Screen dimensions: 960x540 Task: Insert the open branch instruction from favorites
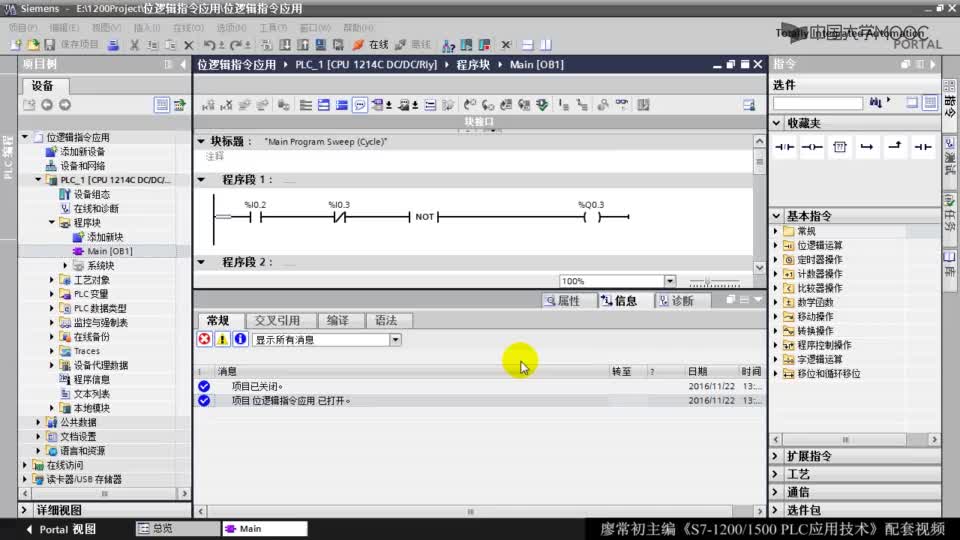tap(867, 147)
